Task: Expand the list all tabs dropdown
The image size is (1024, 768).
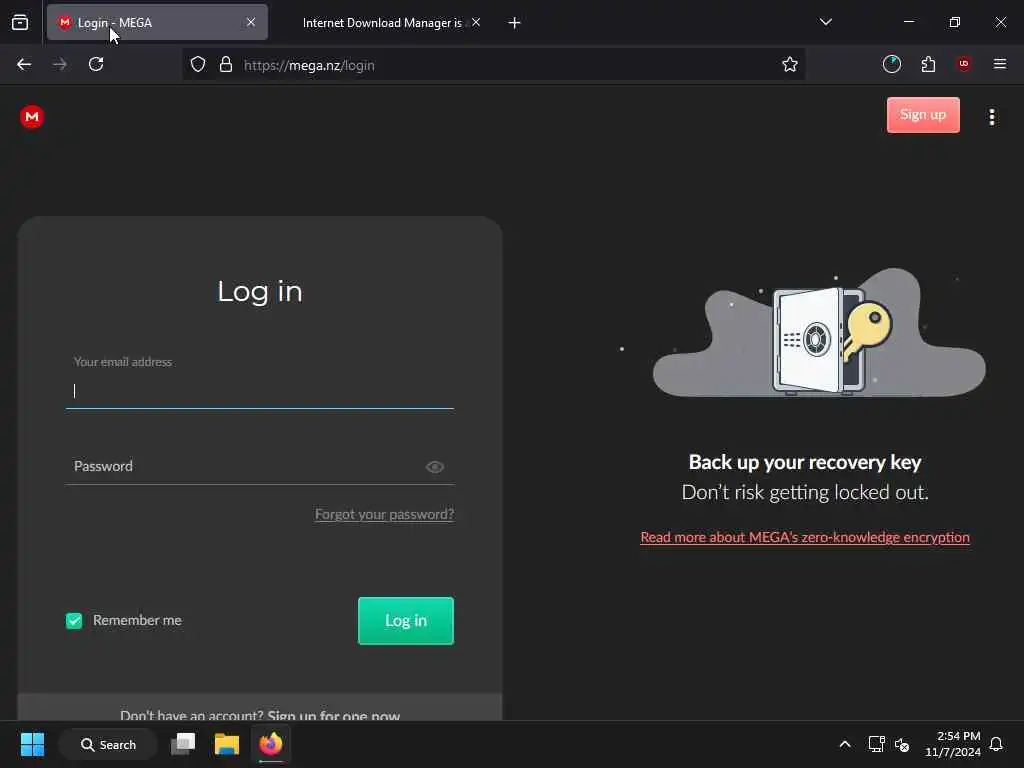Action: tap(825, 22)
